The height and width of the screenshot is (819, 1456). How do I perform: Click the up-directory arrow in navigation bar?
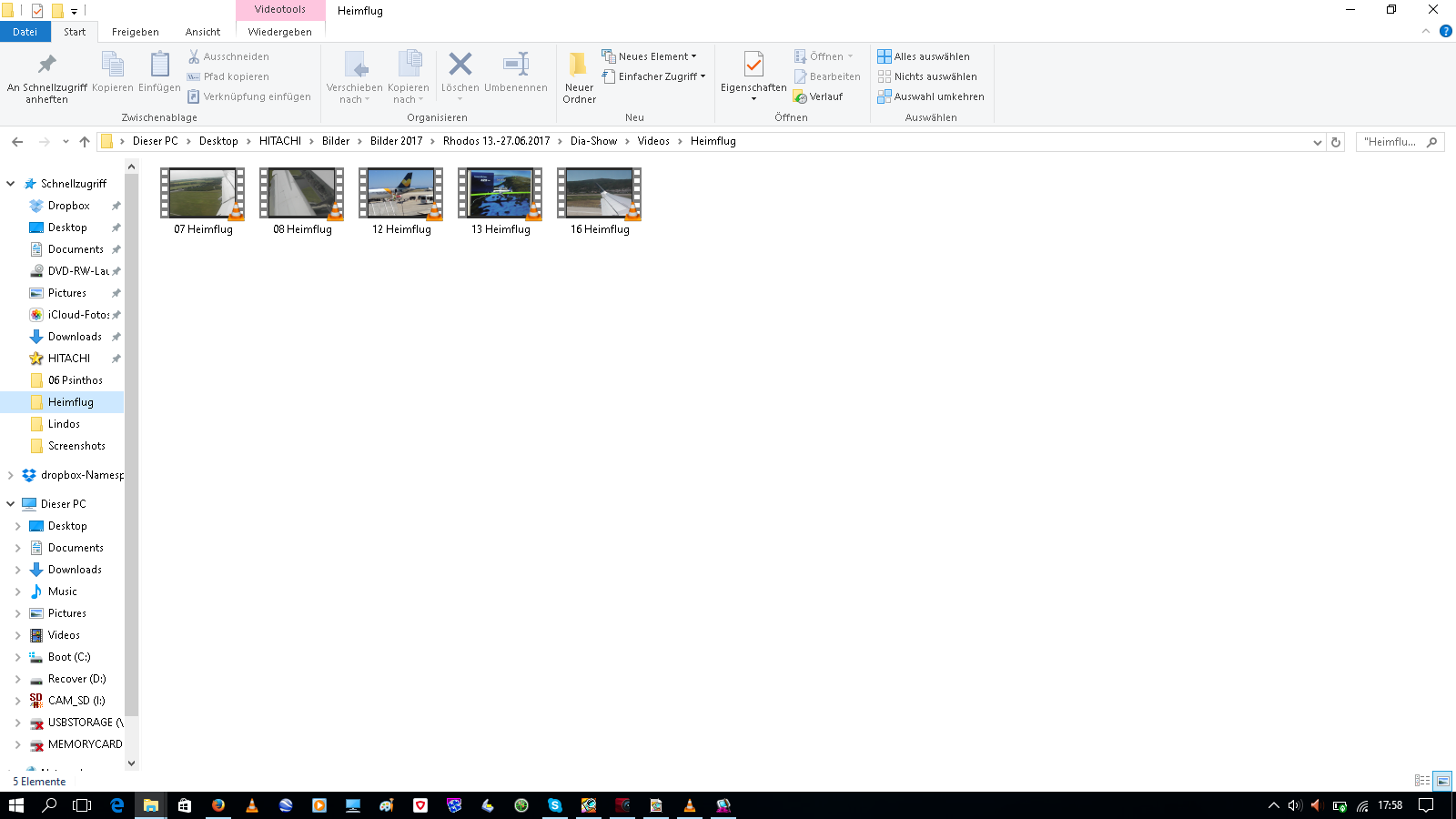click(x=85, y=142)
